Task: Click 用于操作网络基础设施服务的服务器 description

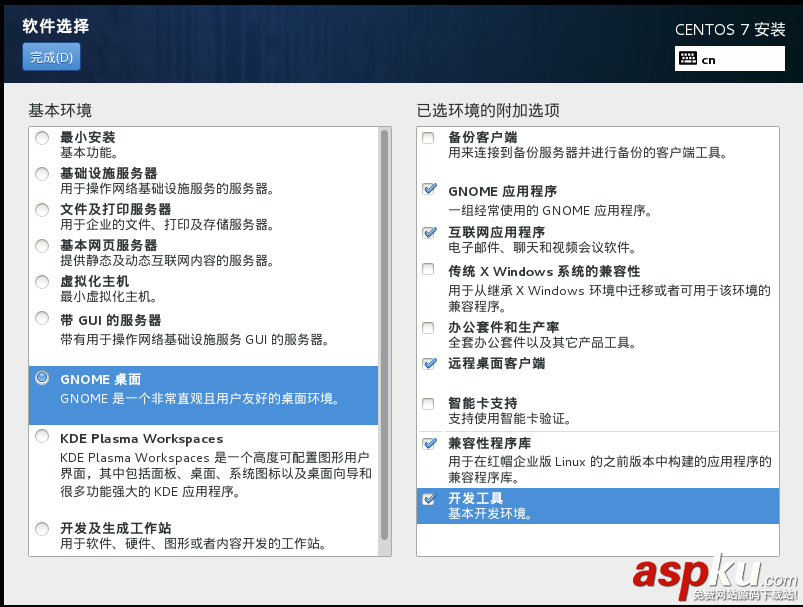Action: (x=167, y=189)
